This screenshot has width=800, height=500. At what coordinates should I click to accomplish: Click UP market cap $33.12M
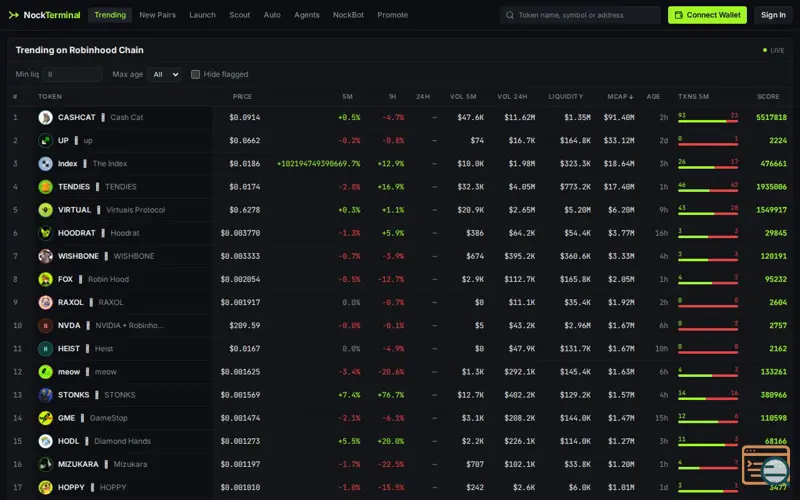[619, 140]
